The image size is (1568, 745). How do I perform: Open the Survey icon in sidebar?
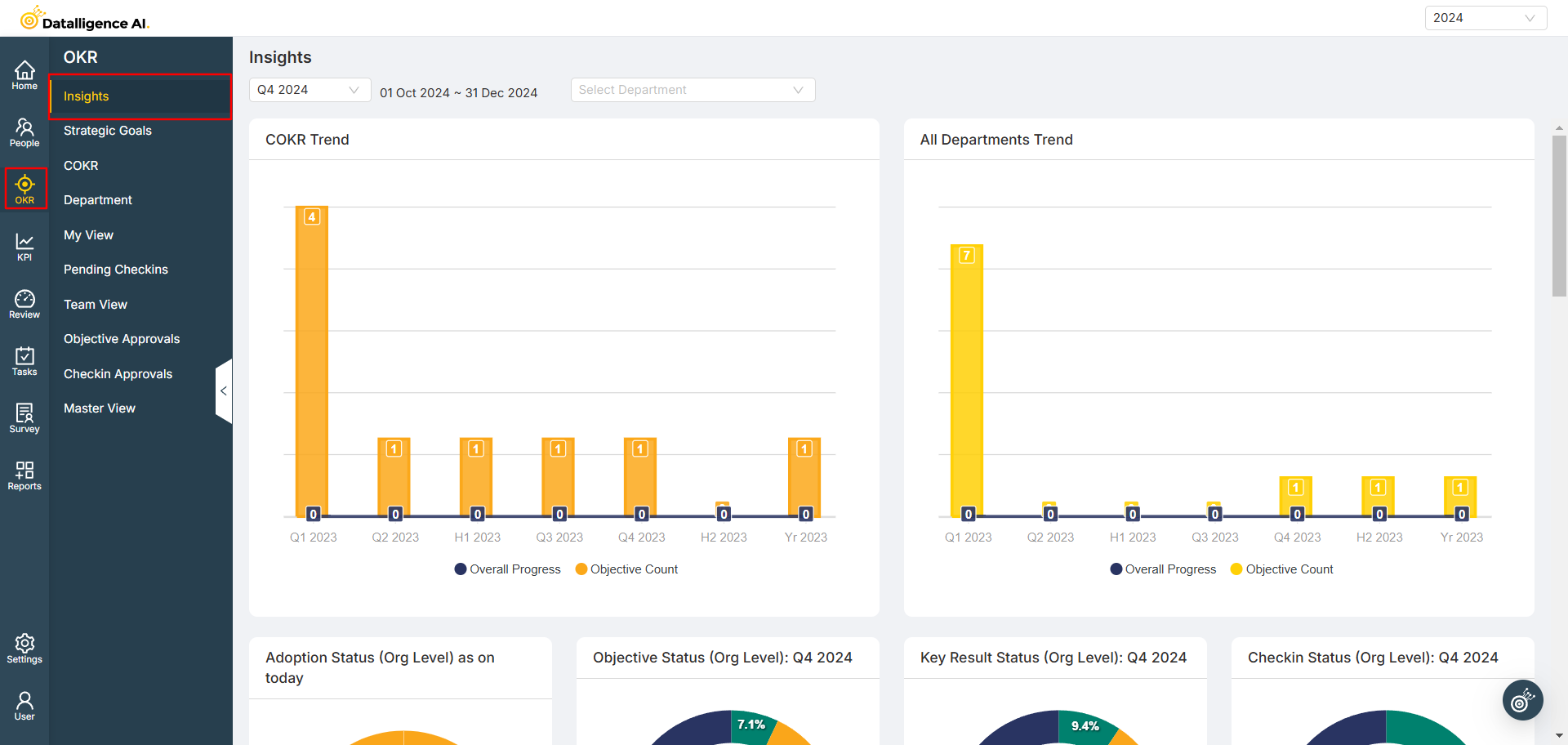coord(24,417)
